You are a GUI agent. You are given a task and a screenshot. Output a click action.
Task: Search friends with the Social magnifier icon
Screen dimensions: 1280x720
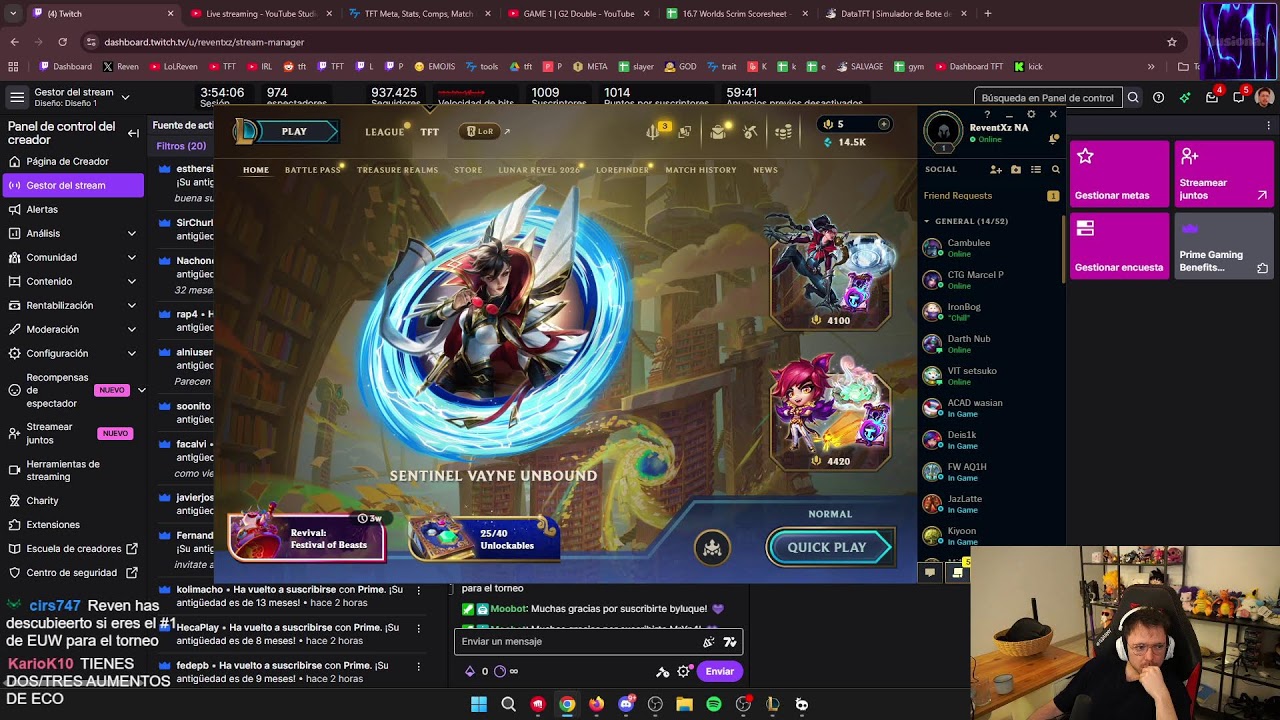[x=1055, y=170]
